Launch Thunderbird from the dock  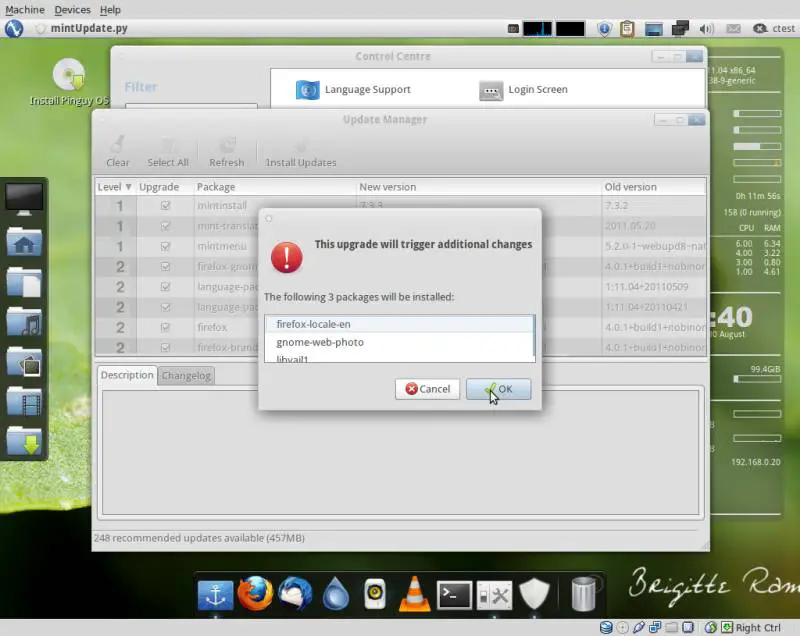295,594
